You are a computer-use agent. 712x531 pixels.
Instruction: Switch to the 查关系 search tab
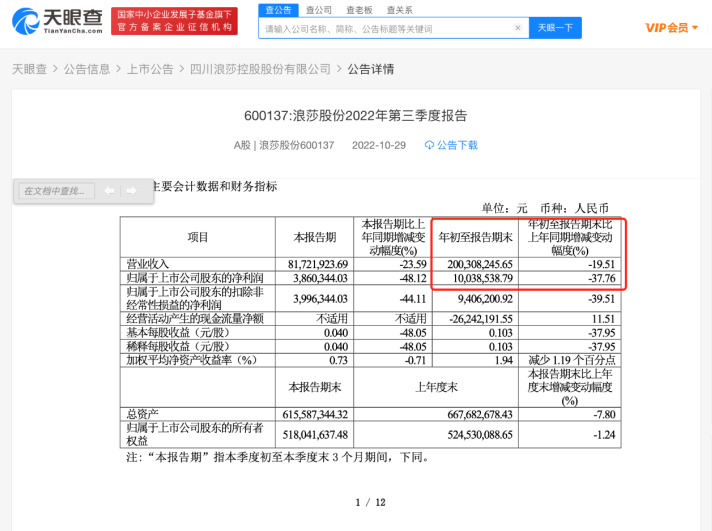400,10
